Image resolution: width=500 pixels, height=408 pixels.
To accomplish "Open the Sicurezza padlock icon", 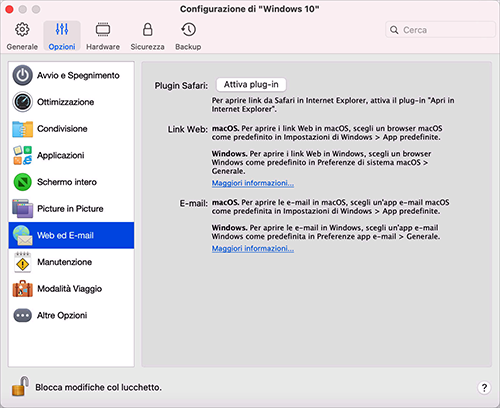I will [x=147, y=29].
